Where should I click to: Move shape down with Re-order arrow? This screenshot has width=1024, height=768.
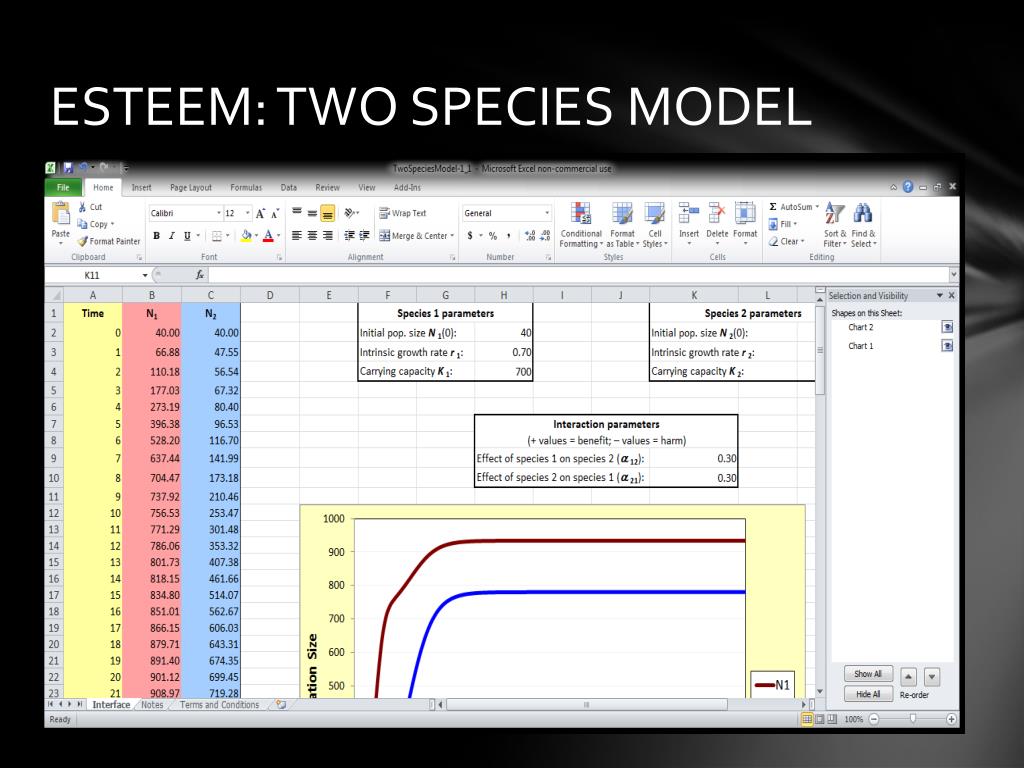tap(933, 677)
